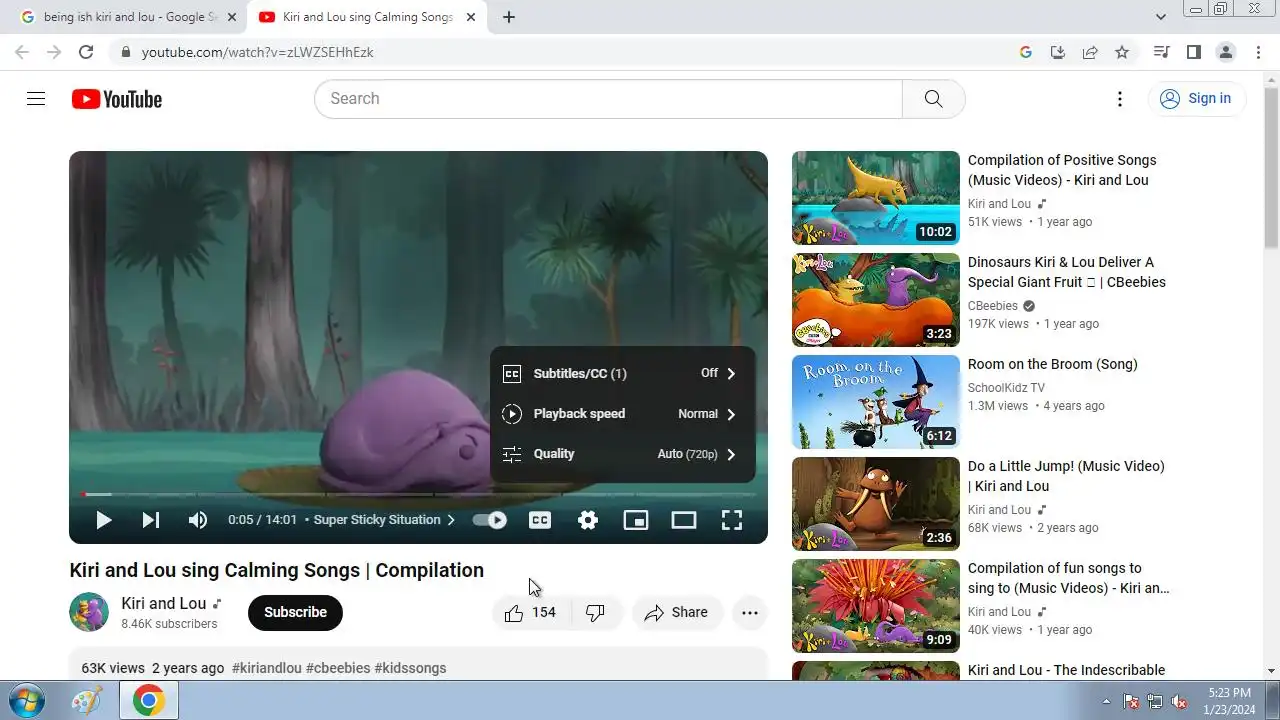Share this video
This screenshot has height=720, width=1280.
[x=677, y=613]
